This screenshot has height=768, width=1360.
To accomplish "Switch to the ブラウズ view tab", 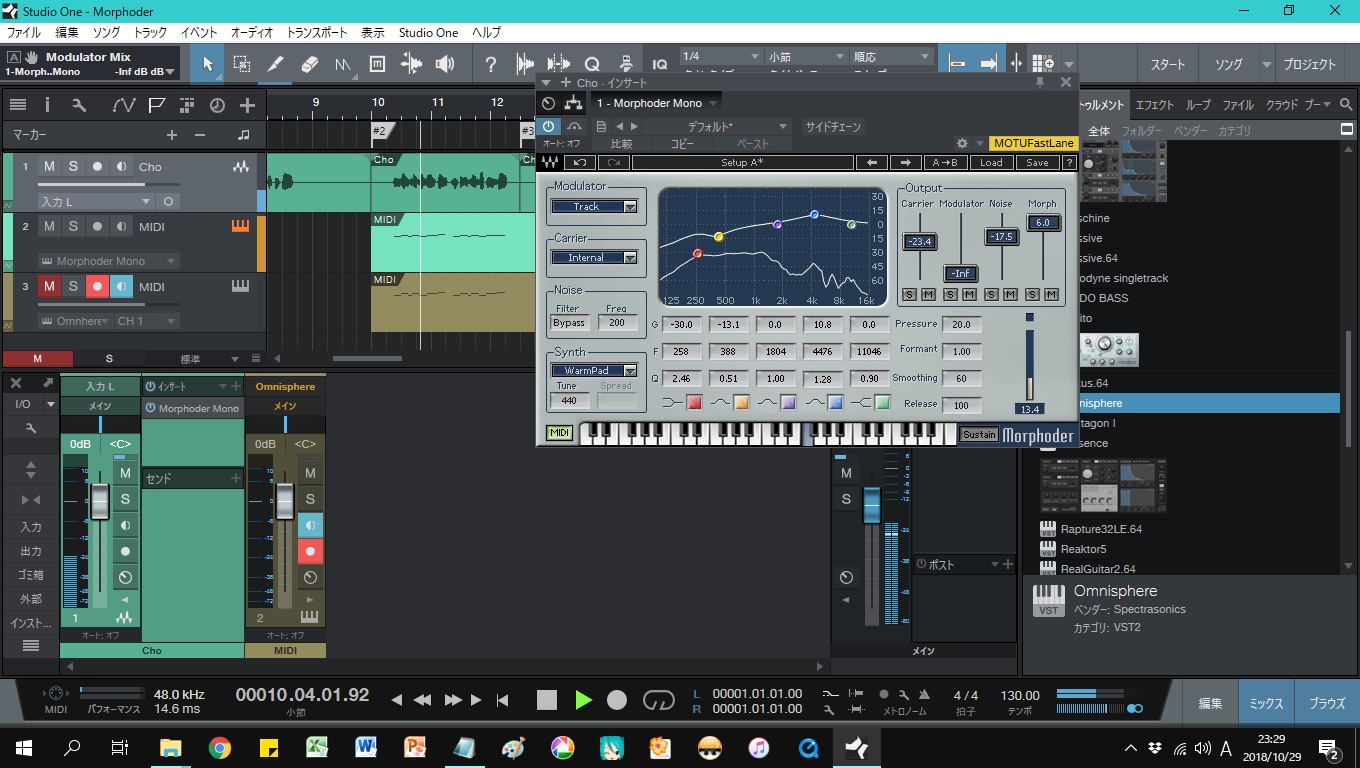I will (x=1327, y=703).
